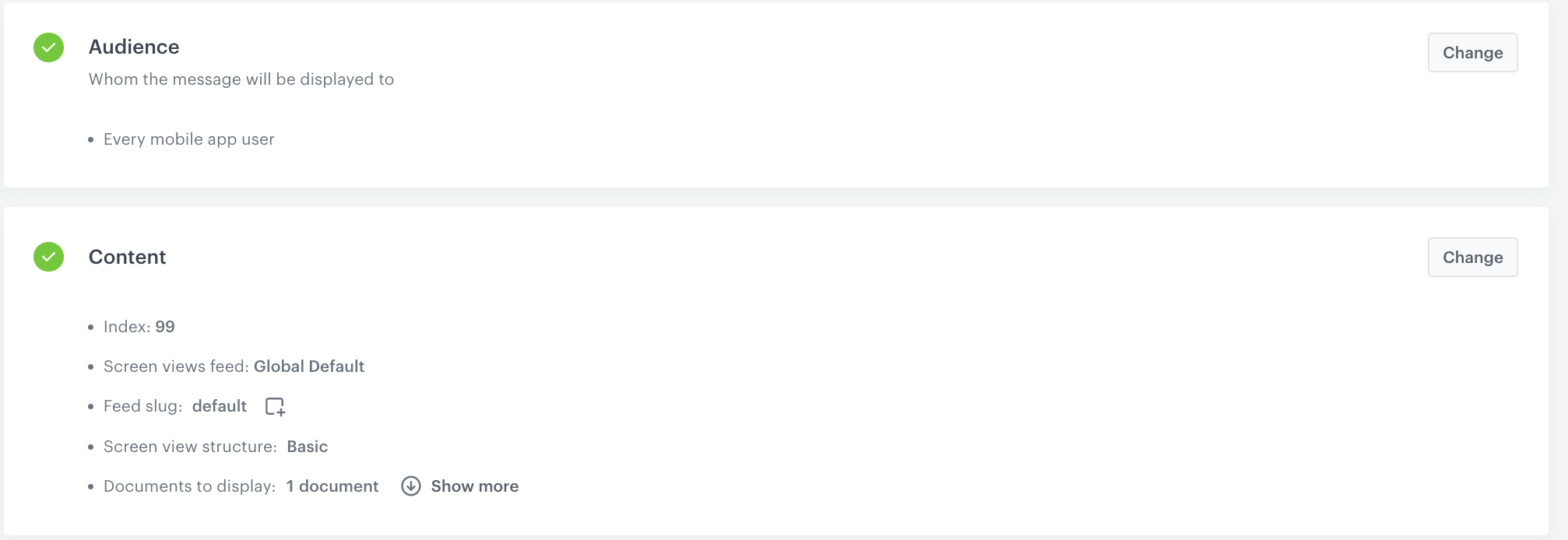Click the 'Screen view structure' label
This screenshot has width=1568, height=540.
[x=190, y=447]
